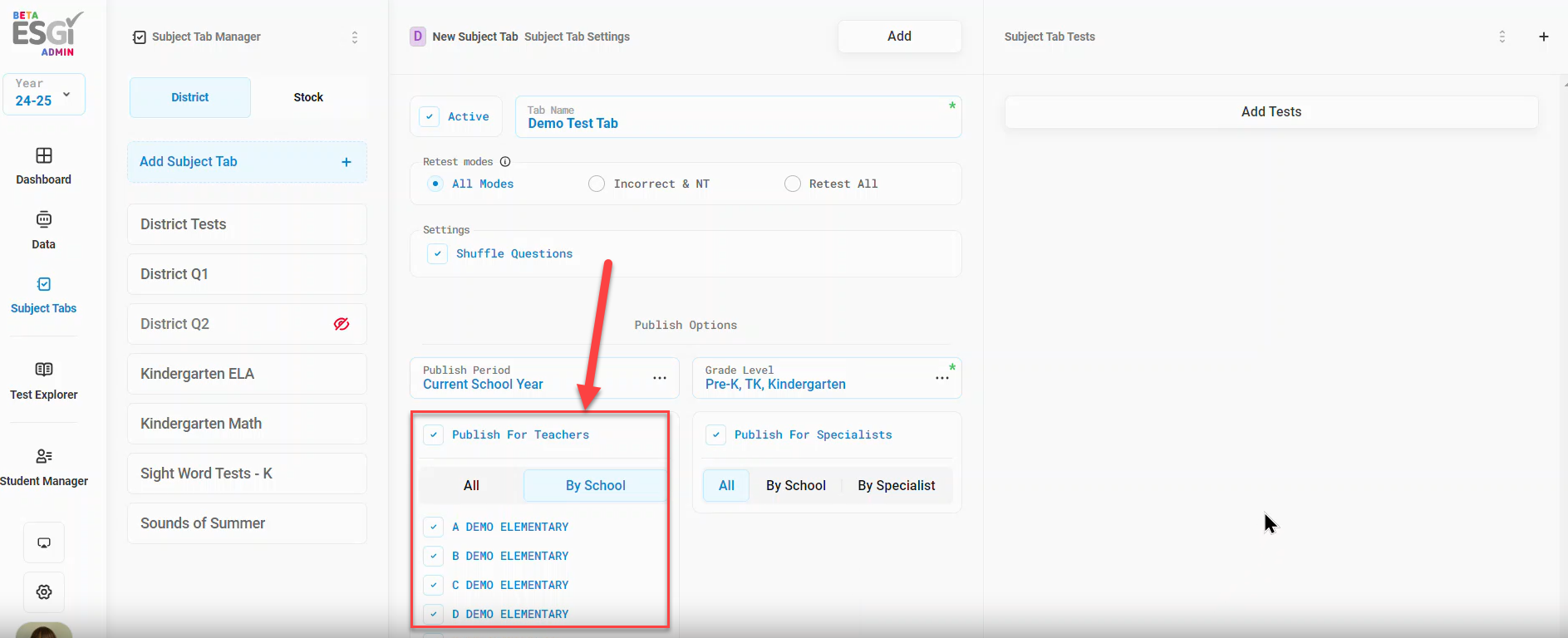Image resolution: width=1568 pixels, height=638 pixels.
Task: Open the Dashboard icon in sidebar
Action: tap(44, 155)
